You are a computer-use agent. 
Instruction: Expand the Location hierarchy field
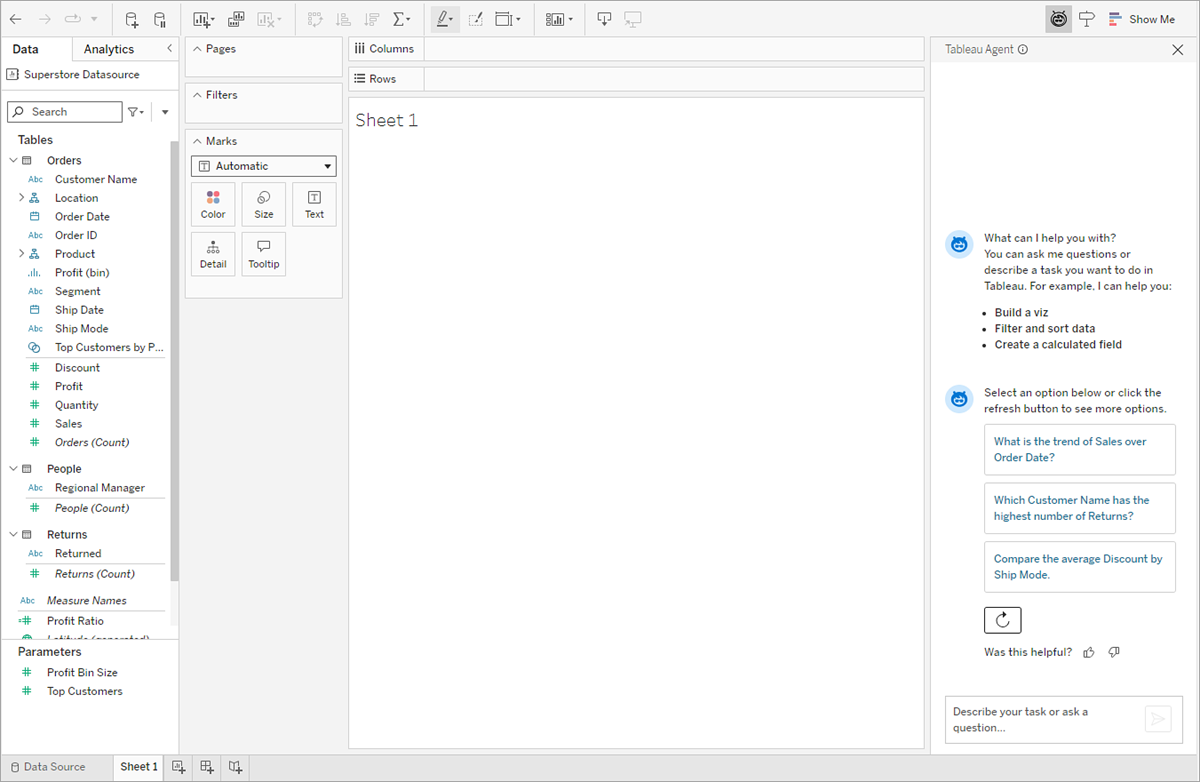pyautogui.click(x=21, y=198)
